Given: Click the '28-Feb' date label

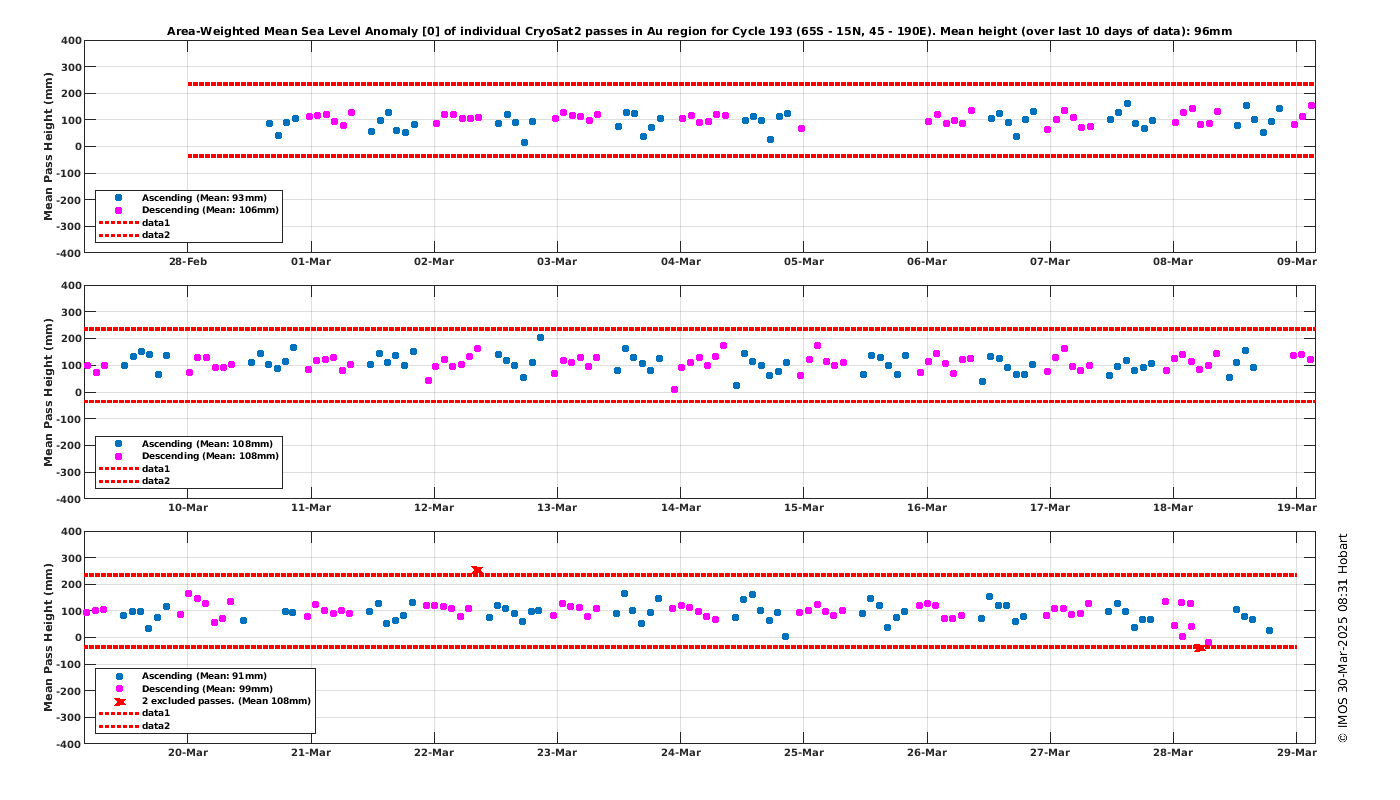Looking at the screenshot, I should pyautogui.click(x=188, y=262).
